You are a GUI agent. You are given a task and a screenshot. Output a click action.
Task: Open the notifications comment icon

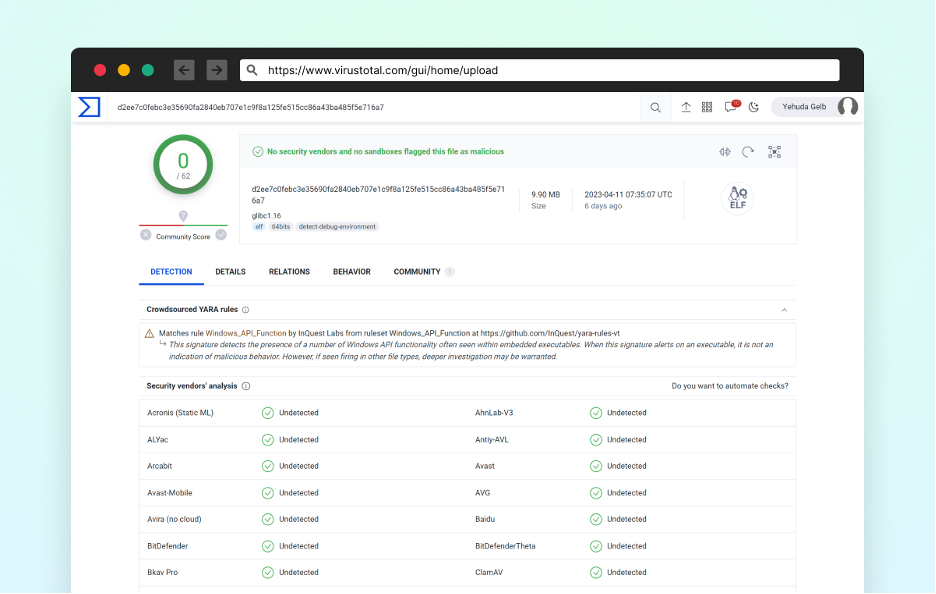click(x=731, y=107)
